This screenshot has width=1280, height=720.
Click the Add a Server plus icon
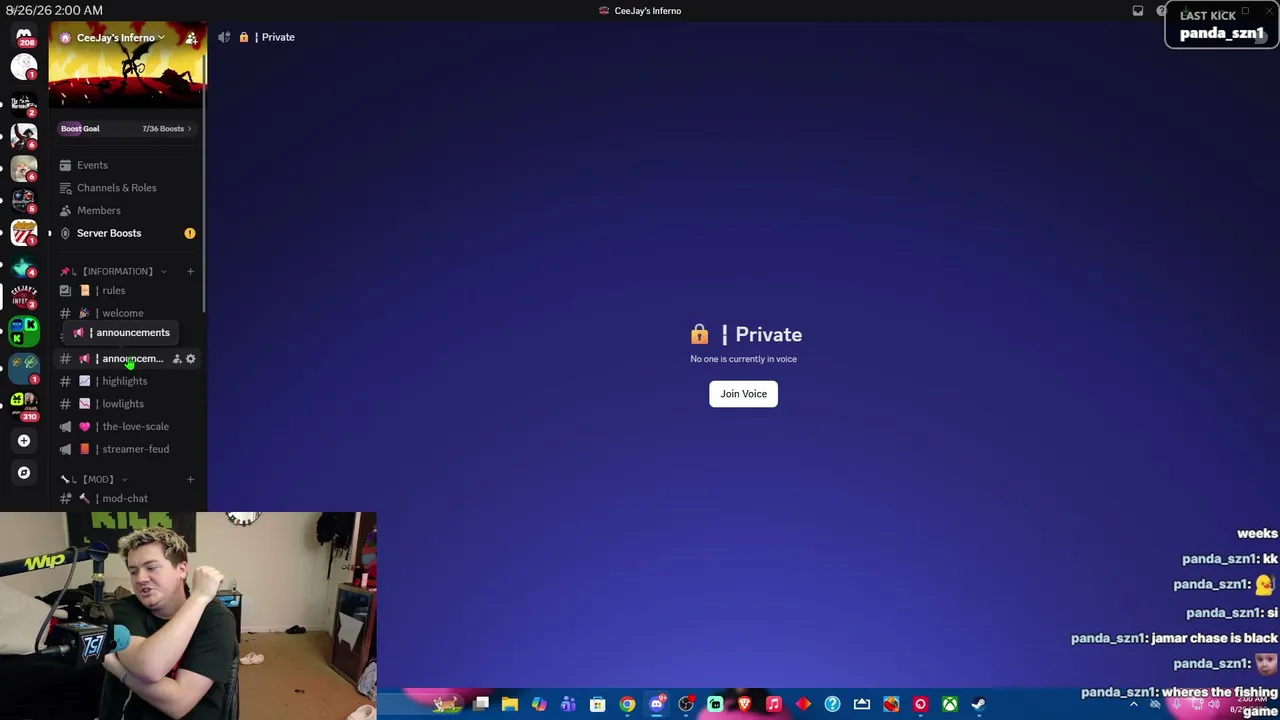pos(24,440)
